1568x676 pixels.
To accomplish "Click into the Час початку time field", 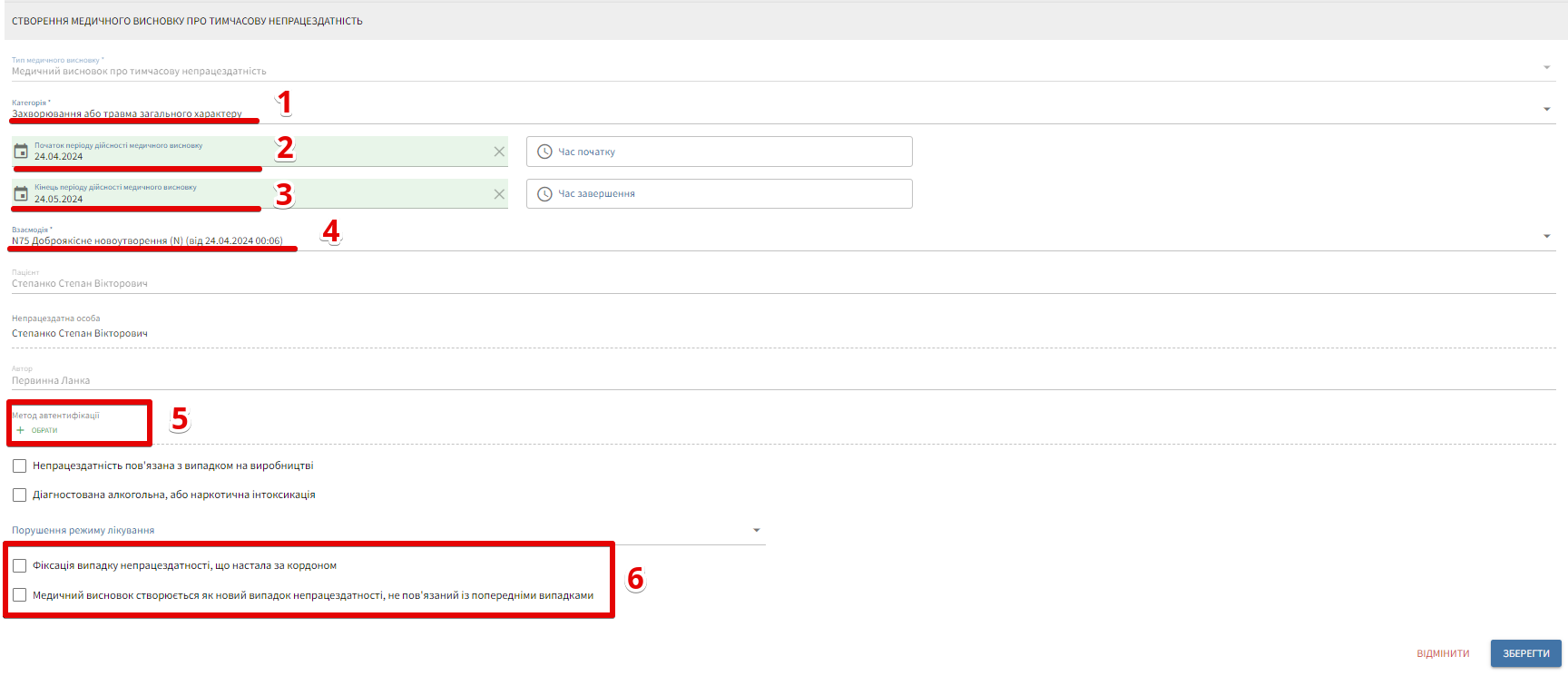I will pos(726,152).
